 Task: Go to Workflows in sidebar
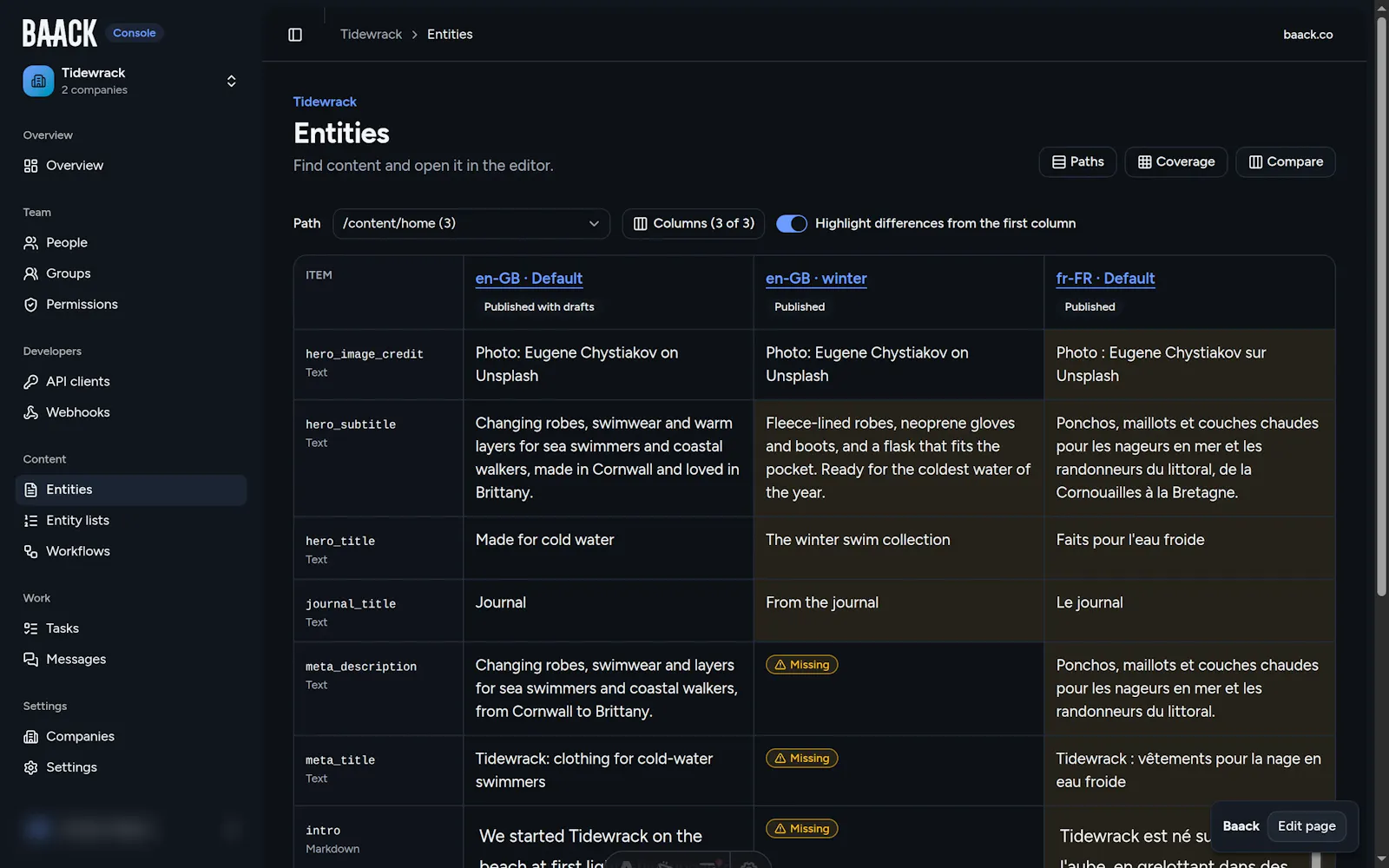point(131,551)
